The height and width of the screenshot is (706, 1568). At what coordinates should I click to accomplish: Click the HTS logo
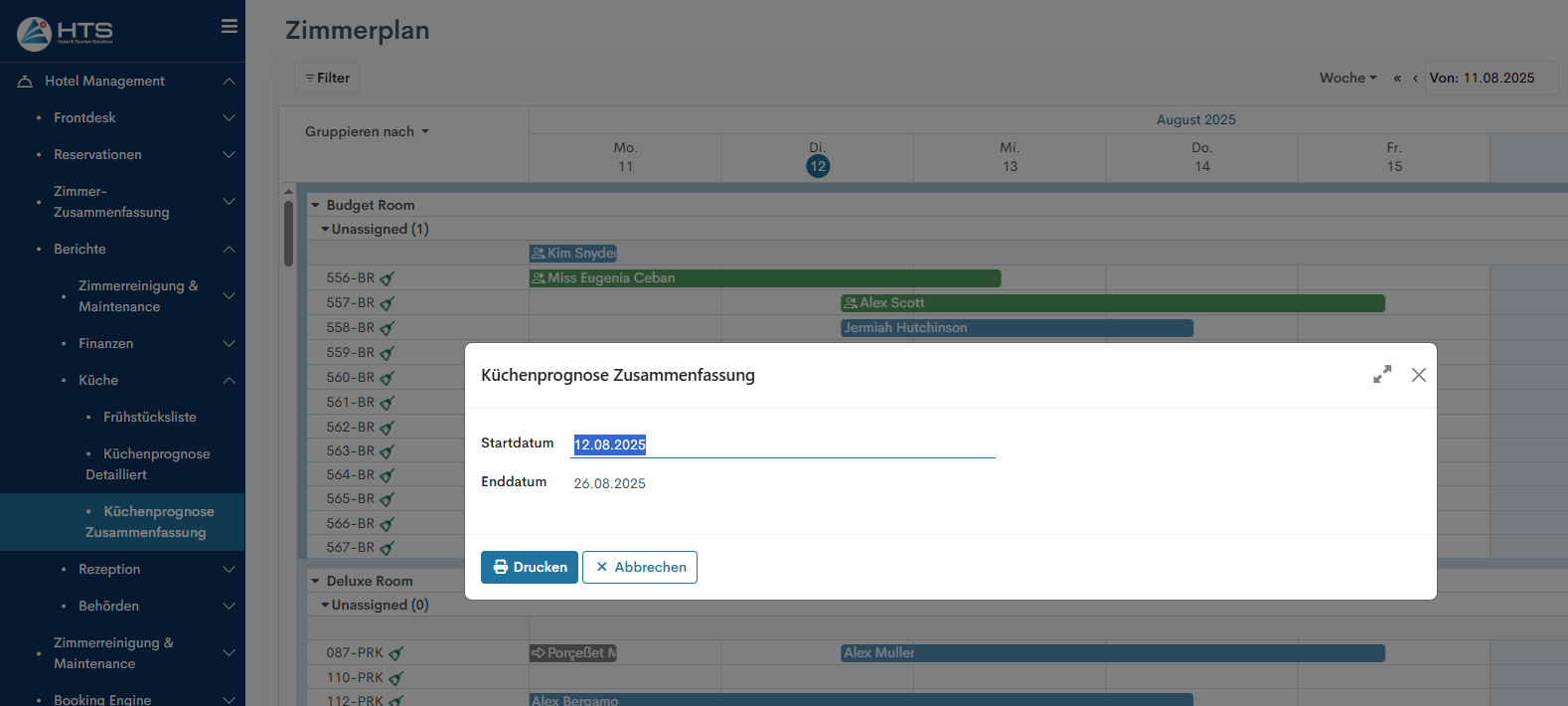coord(66,33)
